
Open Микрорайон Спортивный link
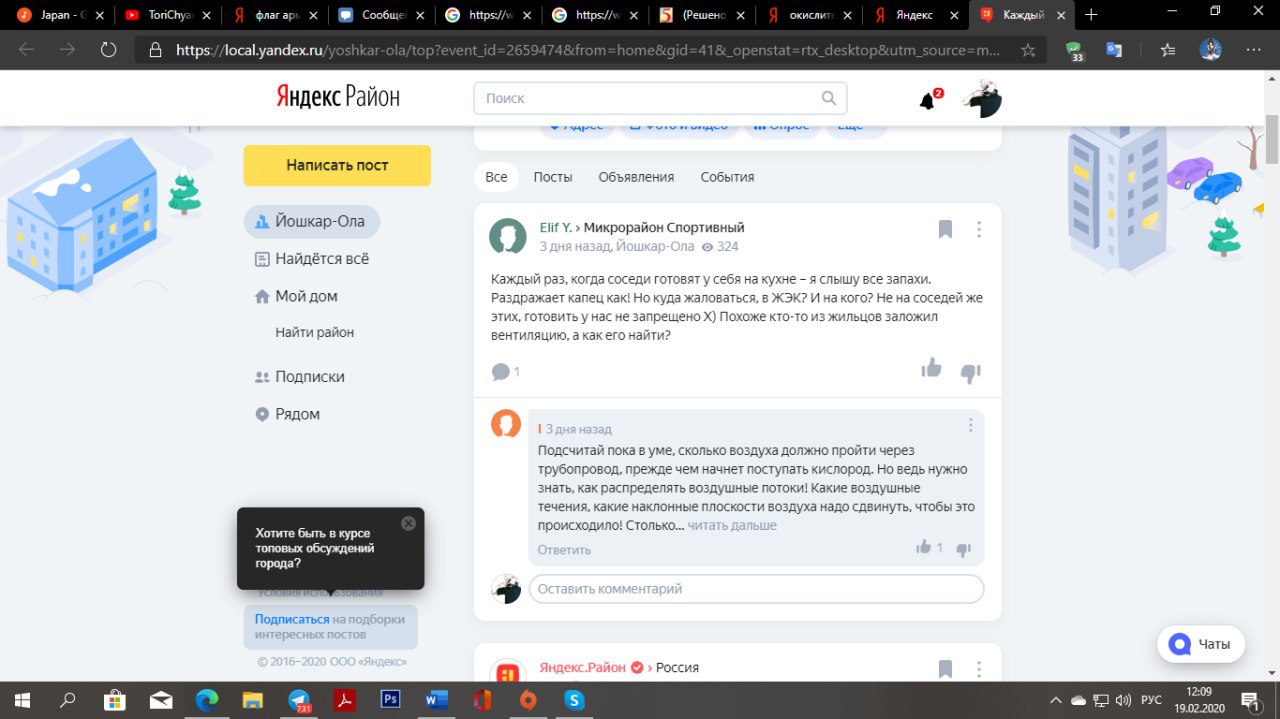coord(664,228)
